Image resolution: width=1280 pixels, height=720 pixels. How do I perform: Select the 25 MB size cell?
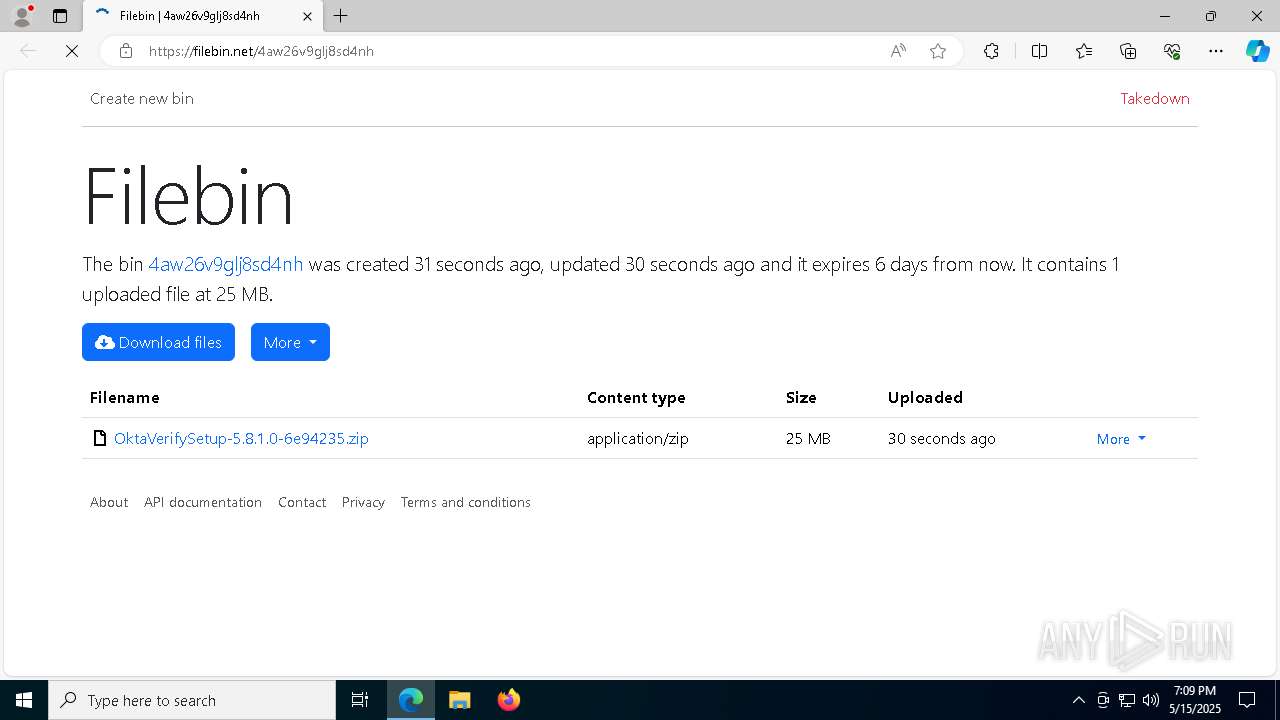tap(808, 438)
